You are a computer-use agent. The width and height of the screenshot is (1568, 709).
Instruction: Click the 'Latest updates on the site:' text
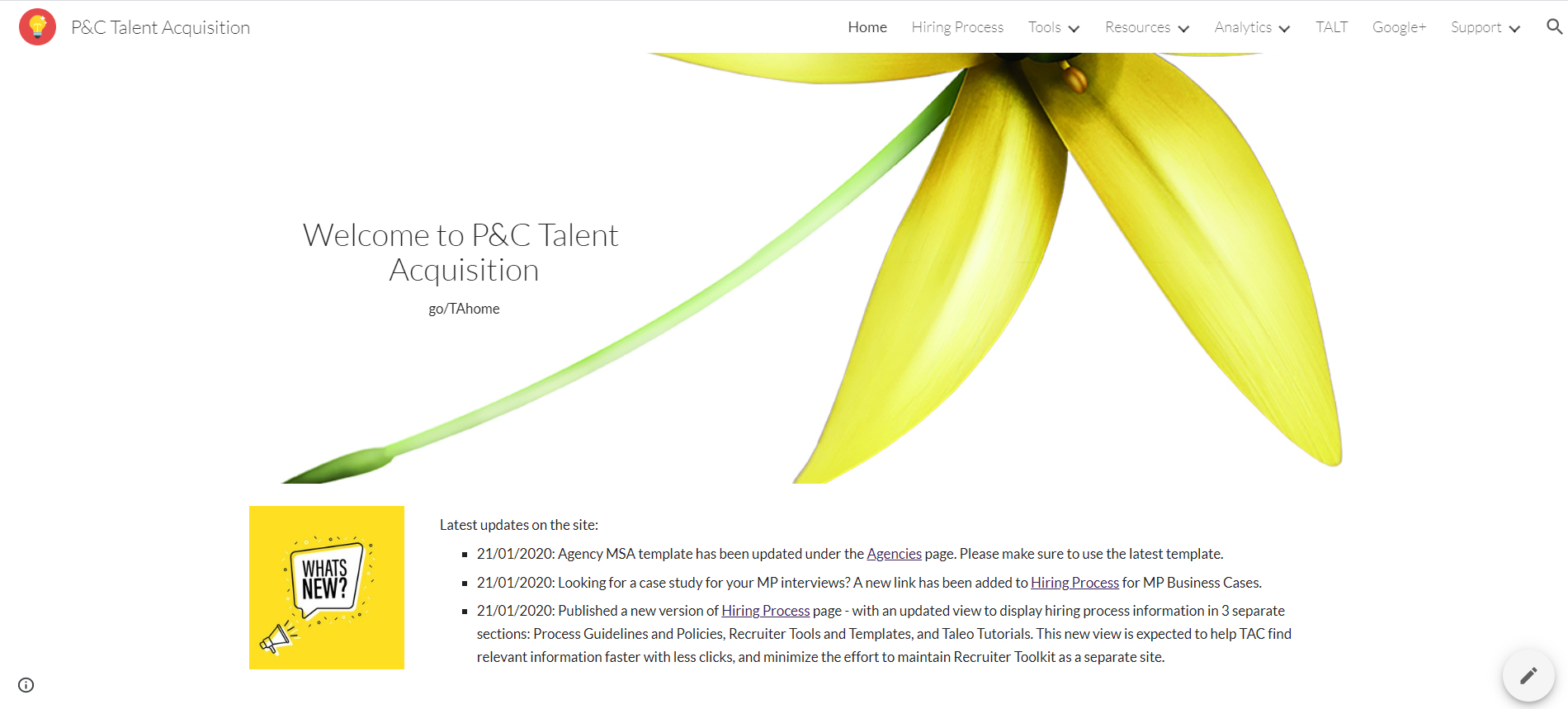point(519,525)
